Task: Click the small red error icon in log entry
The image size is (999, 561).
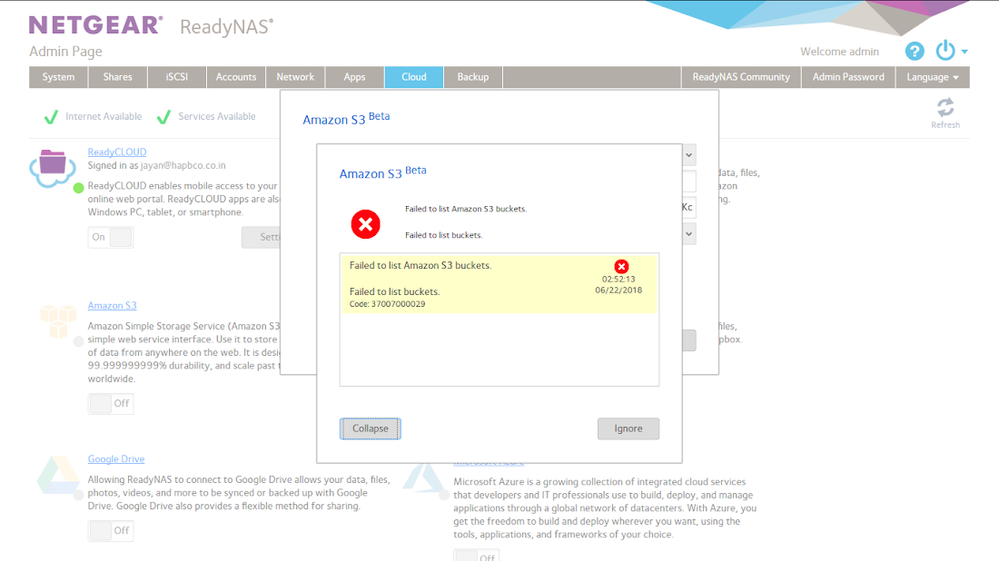Action: tap(621, 266)
